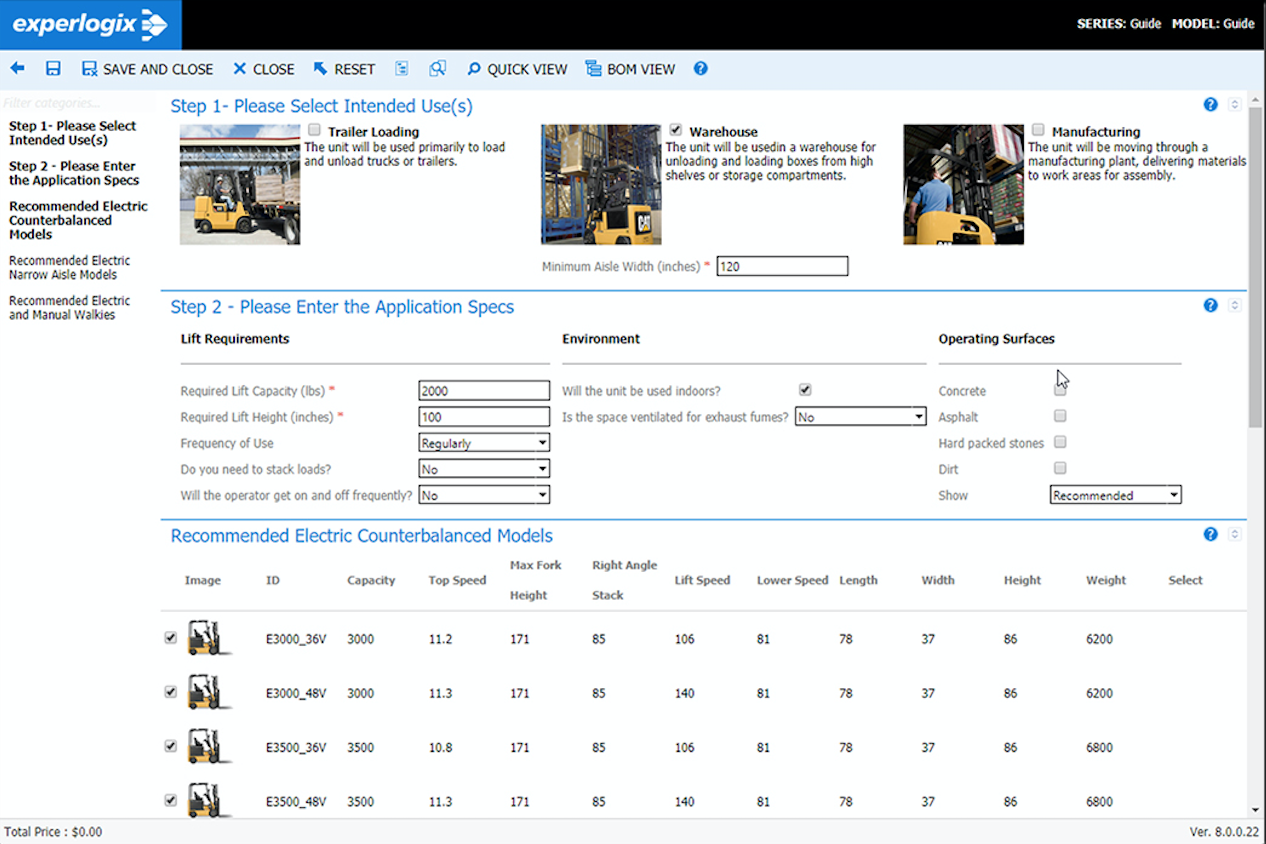Click the back arrow icon in toolbar

(17, 69)
